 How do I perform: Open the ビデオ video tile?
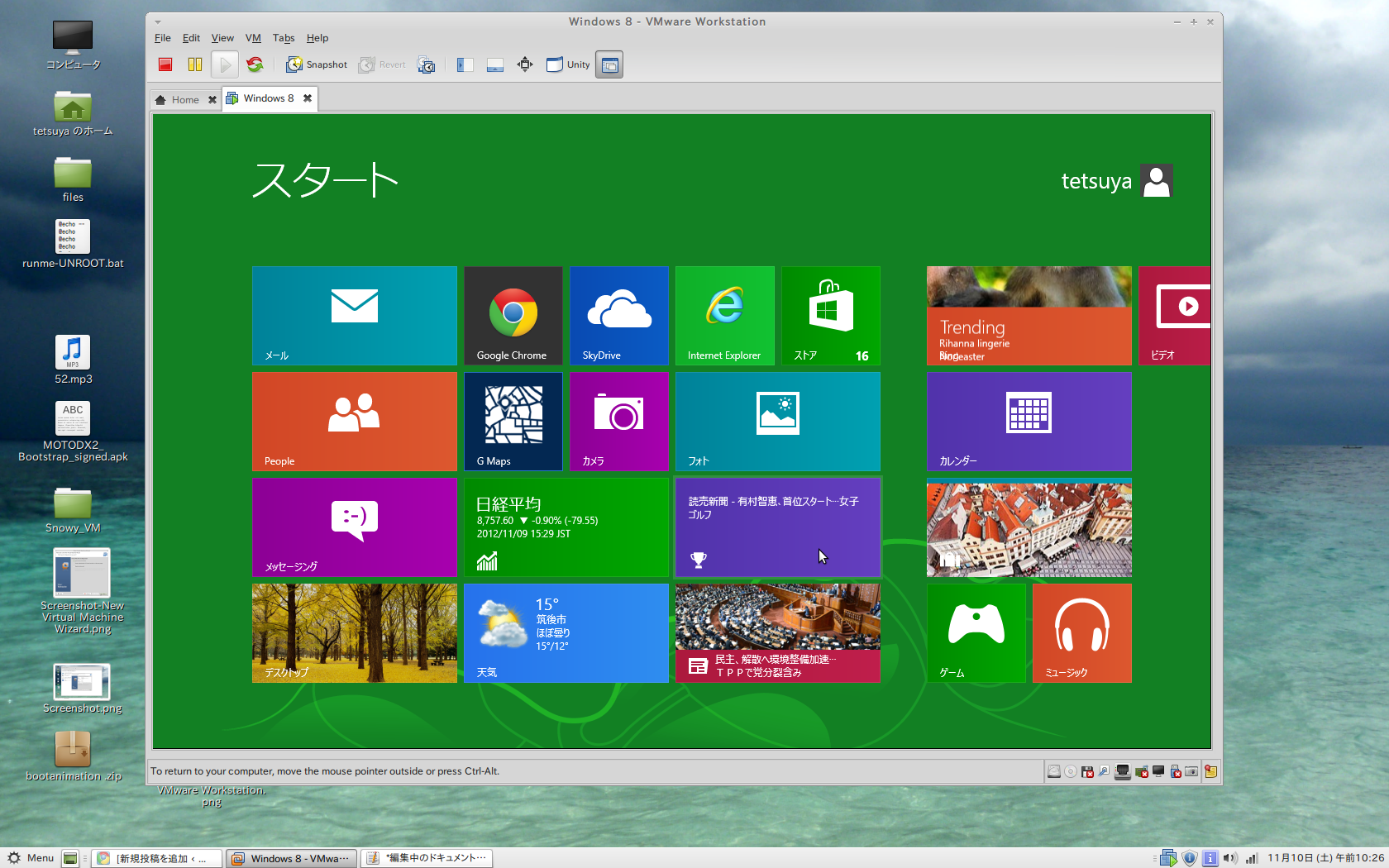pos(1174,316)
